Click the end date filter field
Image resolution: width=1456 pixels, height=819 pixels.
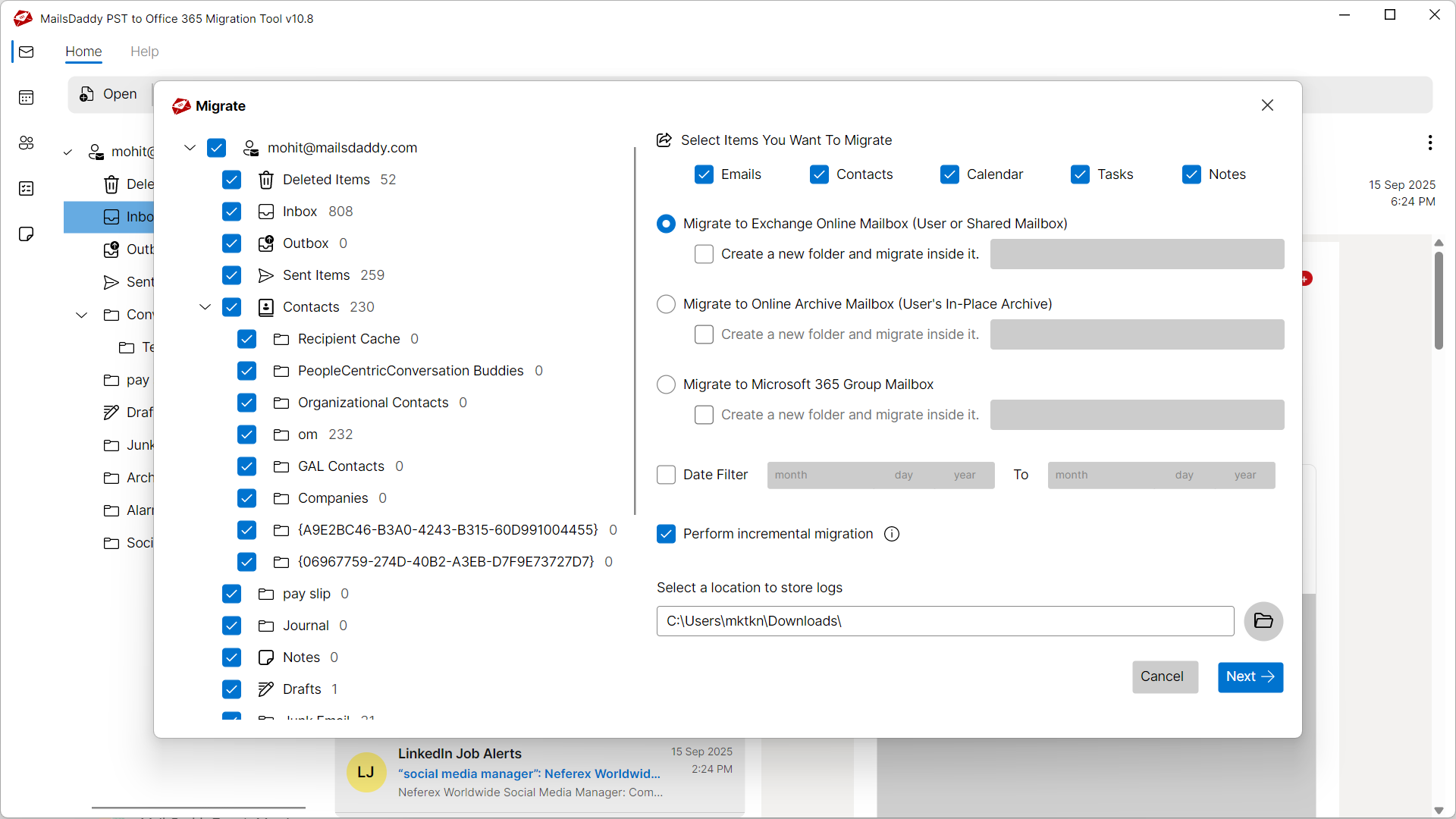click(1161, 475)
